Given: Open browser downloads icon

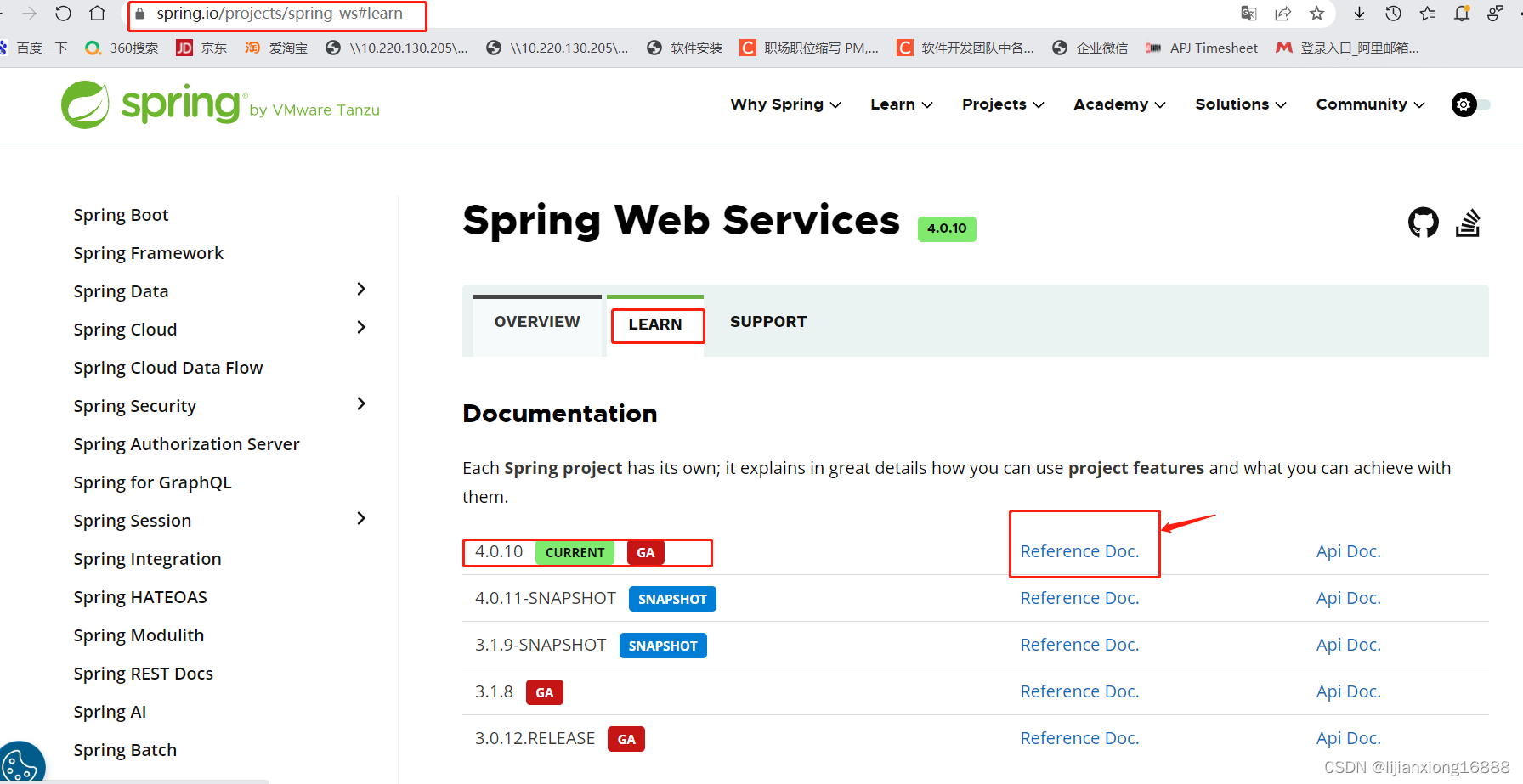Looking at the screenshot, I should [1359, 14].
